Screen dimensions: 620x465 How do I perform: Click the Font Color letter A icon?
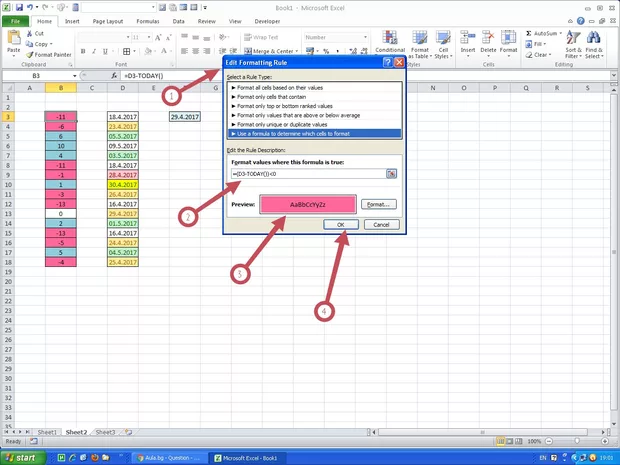click(164, 51)
